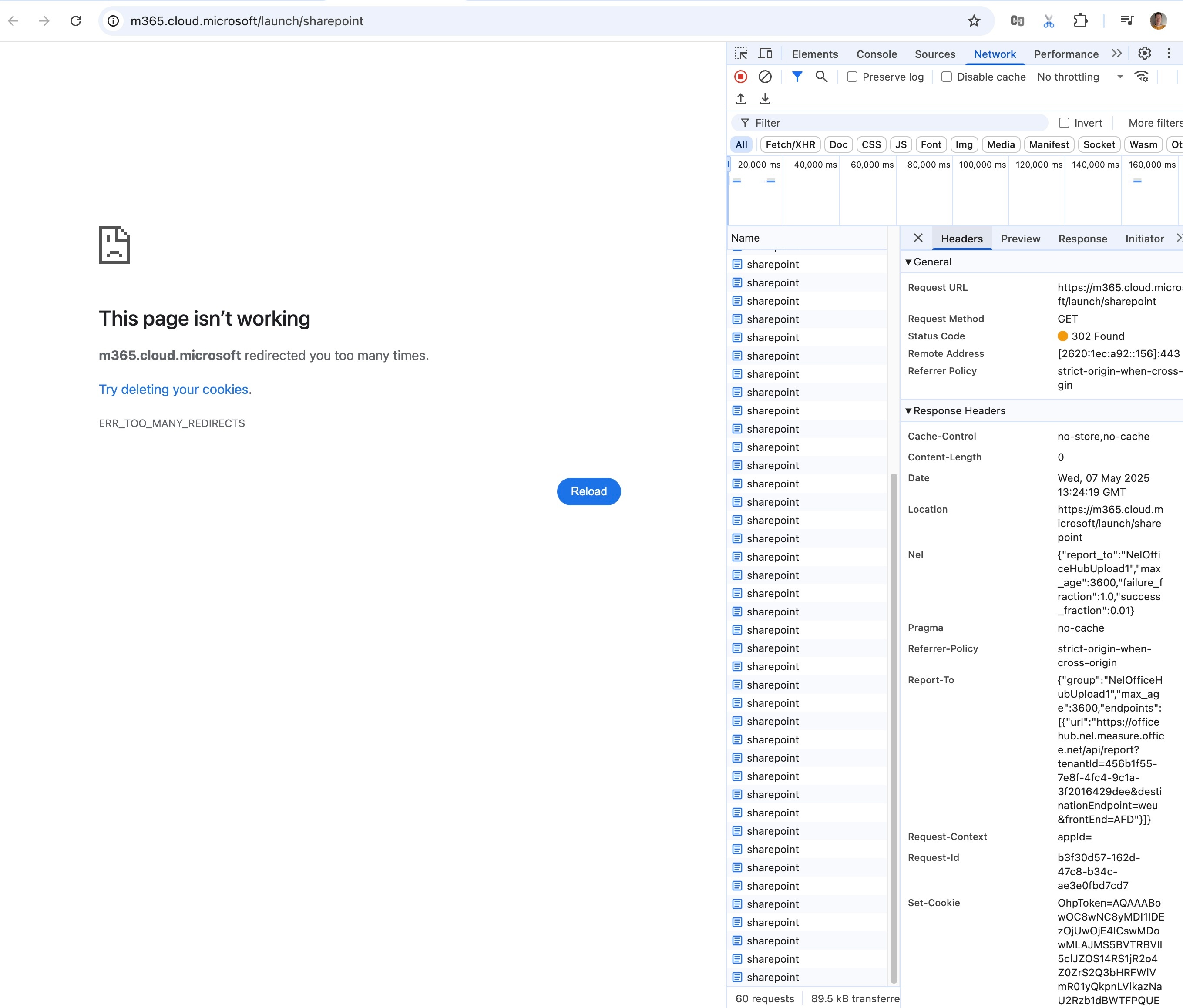Search within network requests
The width and height of the screenshot is (1183, 1008).
822,77
